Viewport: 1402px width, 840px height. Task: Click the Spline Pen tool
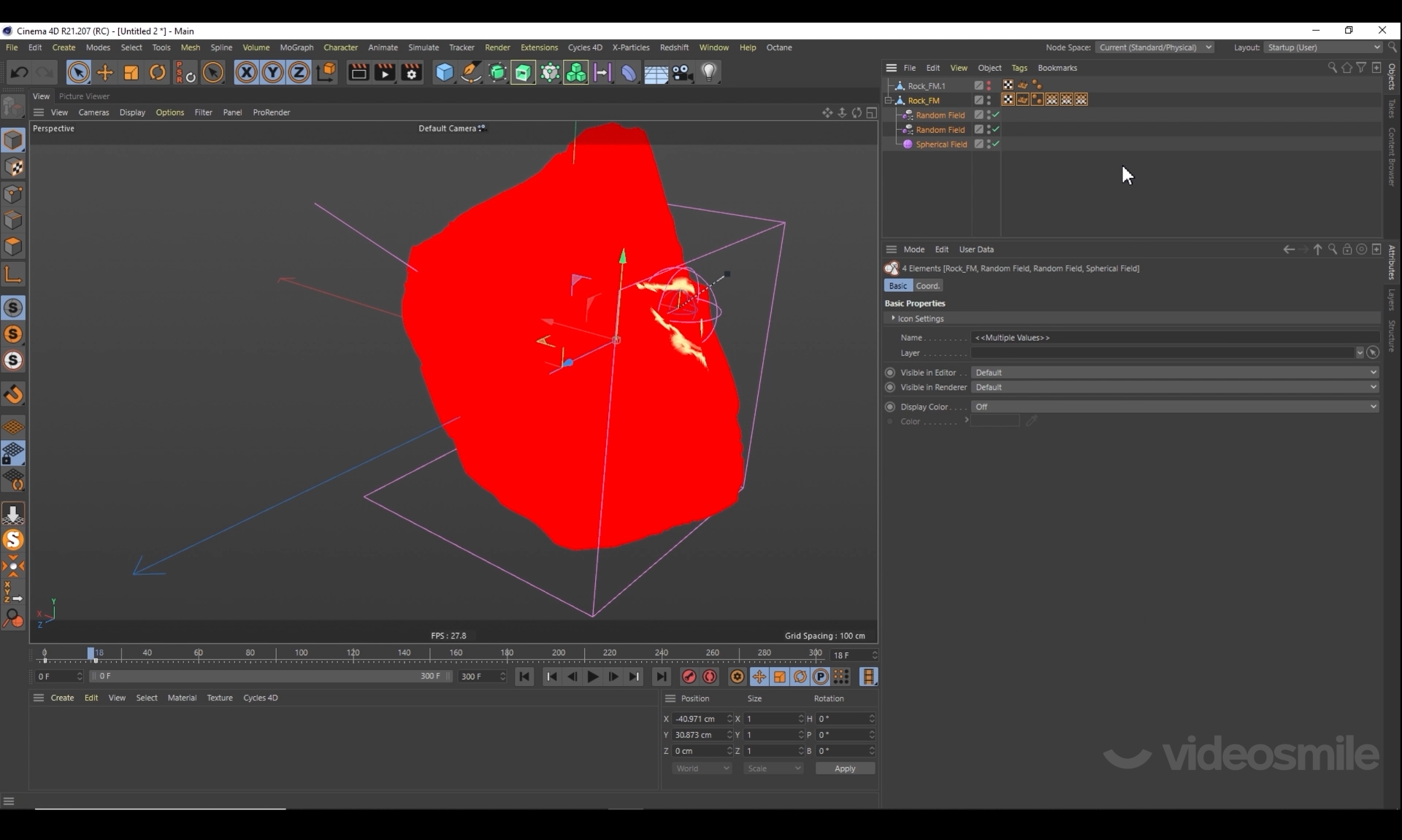tap(471, 72)
